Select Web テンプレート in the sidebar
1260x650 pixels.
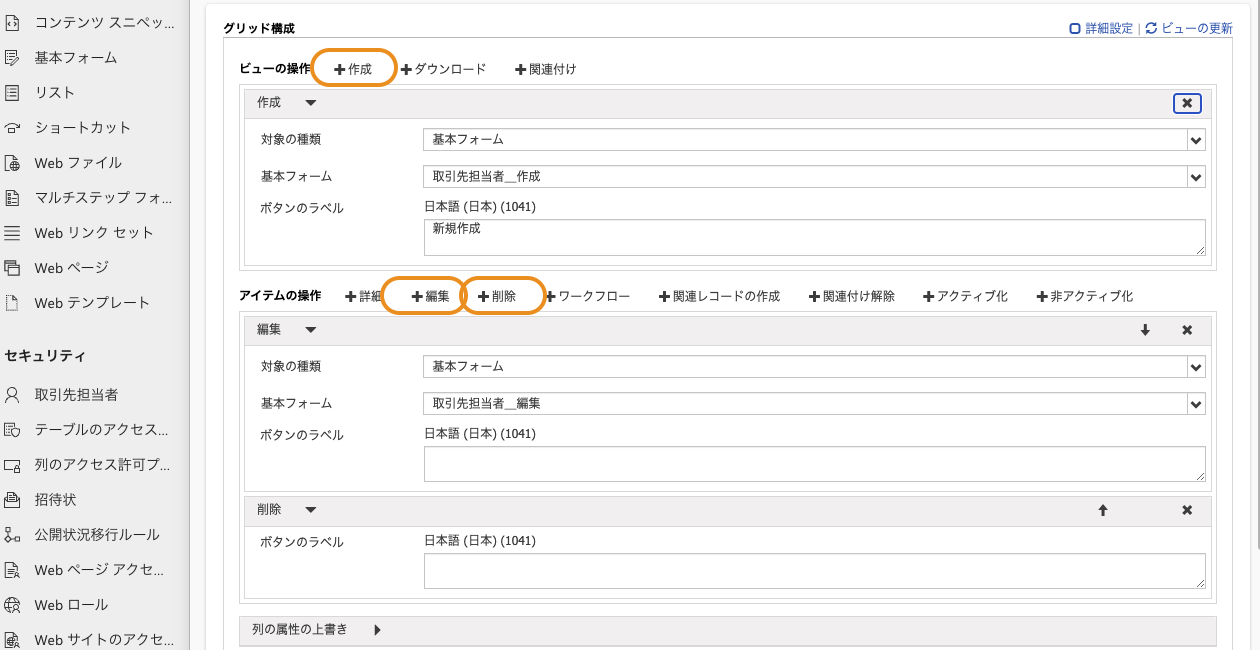pyautogui.click(x=91, y=303)
